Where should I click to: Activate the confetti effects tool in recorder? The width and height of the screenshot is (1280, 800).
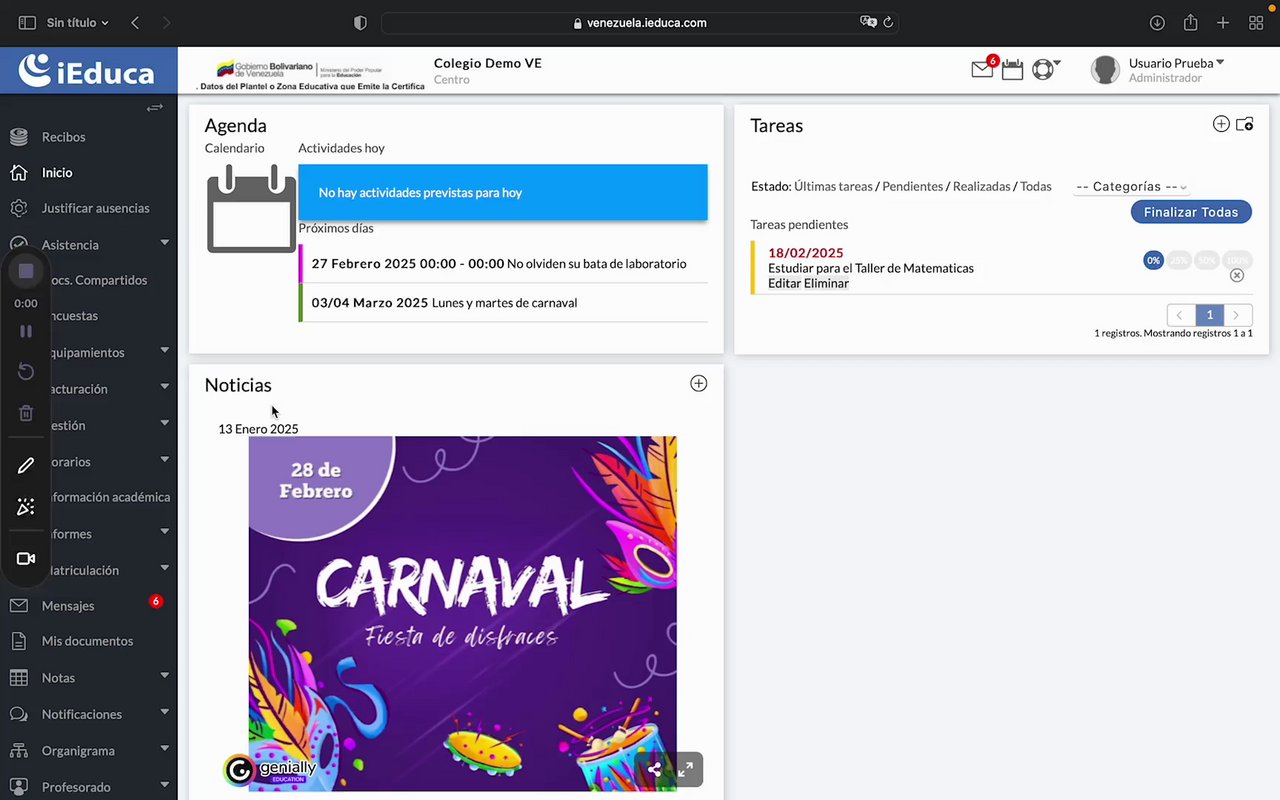[x=26, y=507]
